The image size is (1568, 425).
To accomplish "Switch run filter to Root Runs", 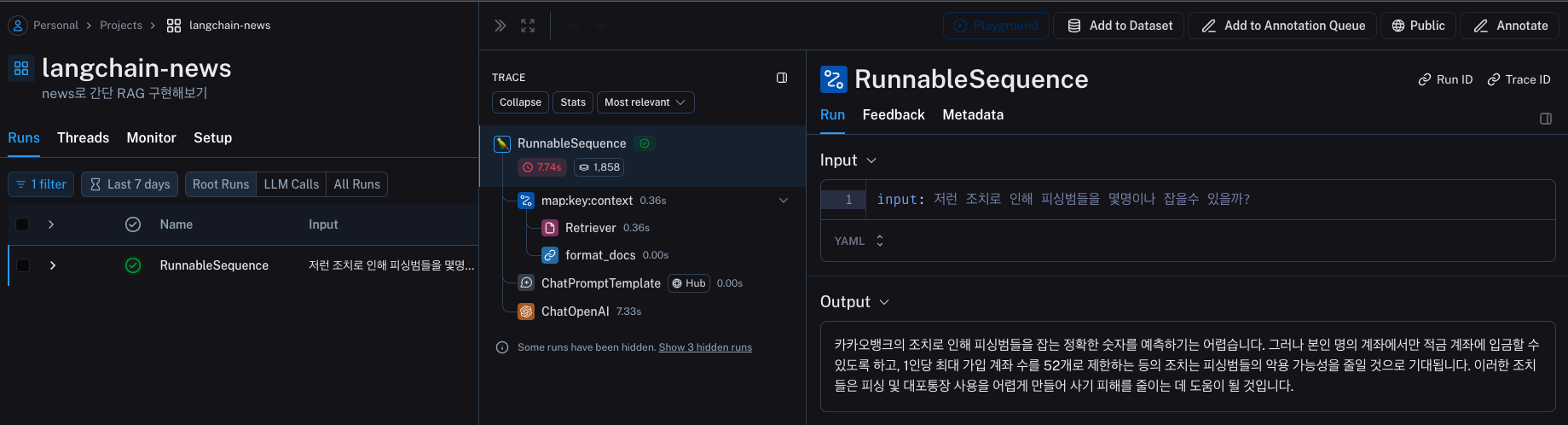I will coord(221,184).
